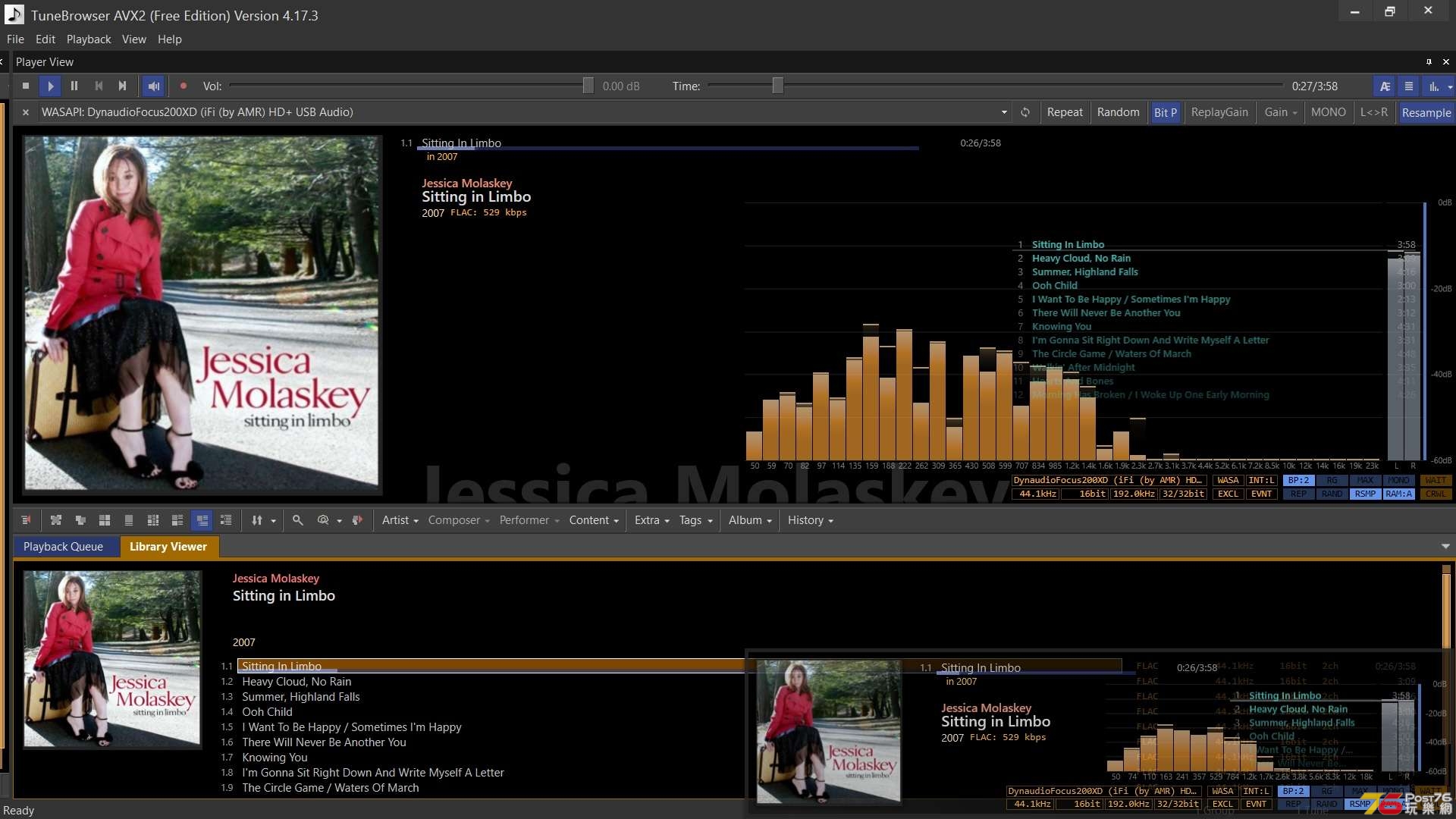Image resolution: width=1456 pixels, height=819 pixels.
Task: Select the single column view icon
Action: 129,520
